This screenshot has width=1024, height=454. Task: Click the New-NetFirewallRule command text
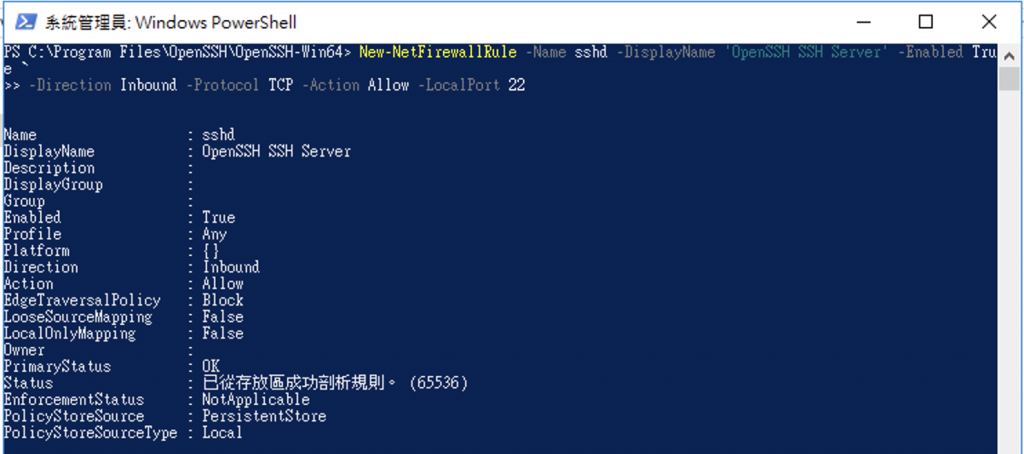point(438,52)
